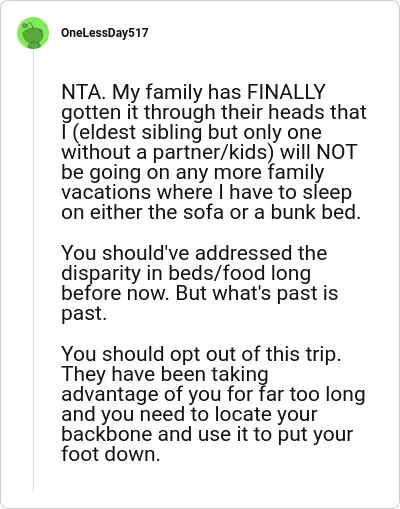Click the words bunk bed

click(315, 212)
